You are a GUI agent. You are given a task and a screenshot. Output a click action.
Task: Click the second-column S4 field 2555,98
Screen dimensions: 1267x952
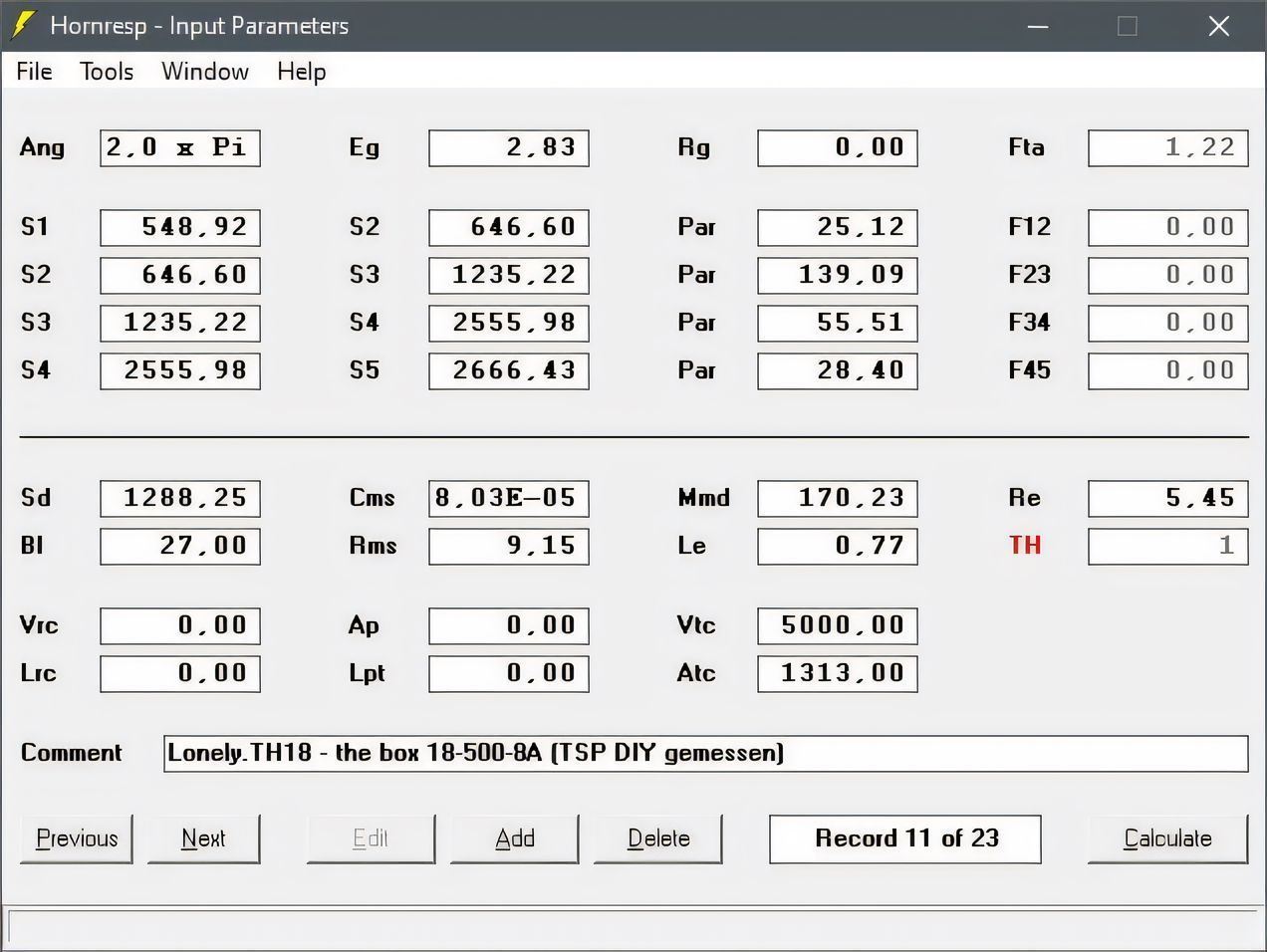[x=509, y=323]
